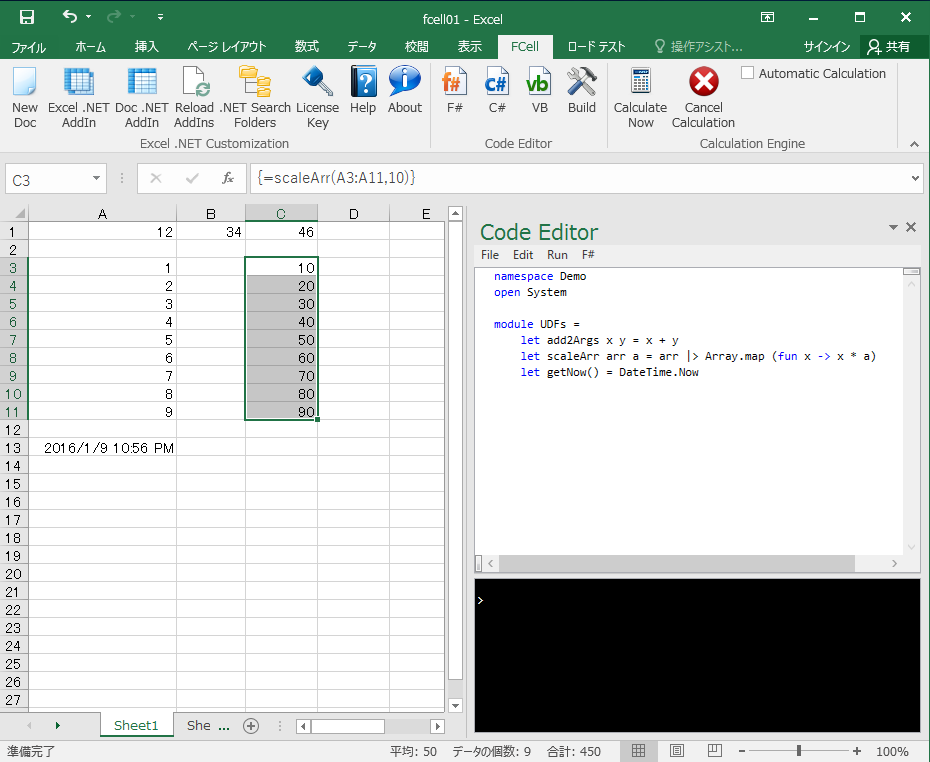This screenshot has height=762, width=930.
Task: Enable the Automatic Calculation checkbox
Action: [x=748, y=73]
